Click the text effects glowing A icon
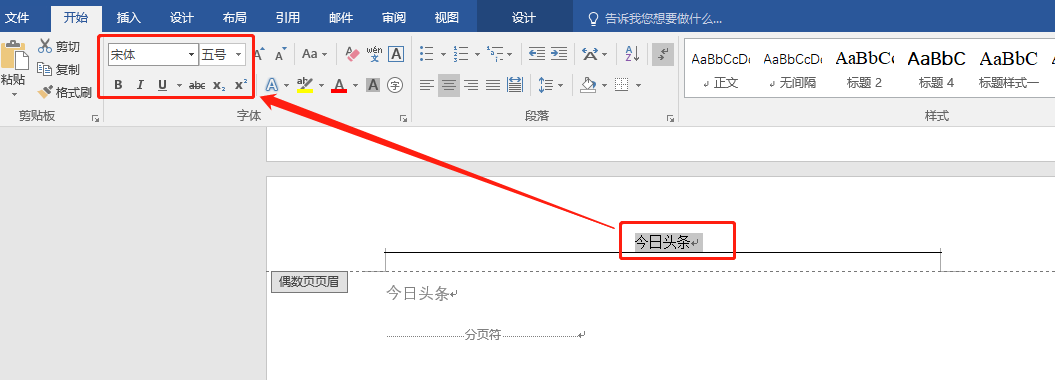This screenshot has height=380, width=1055. tap(272, 85)
